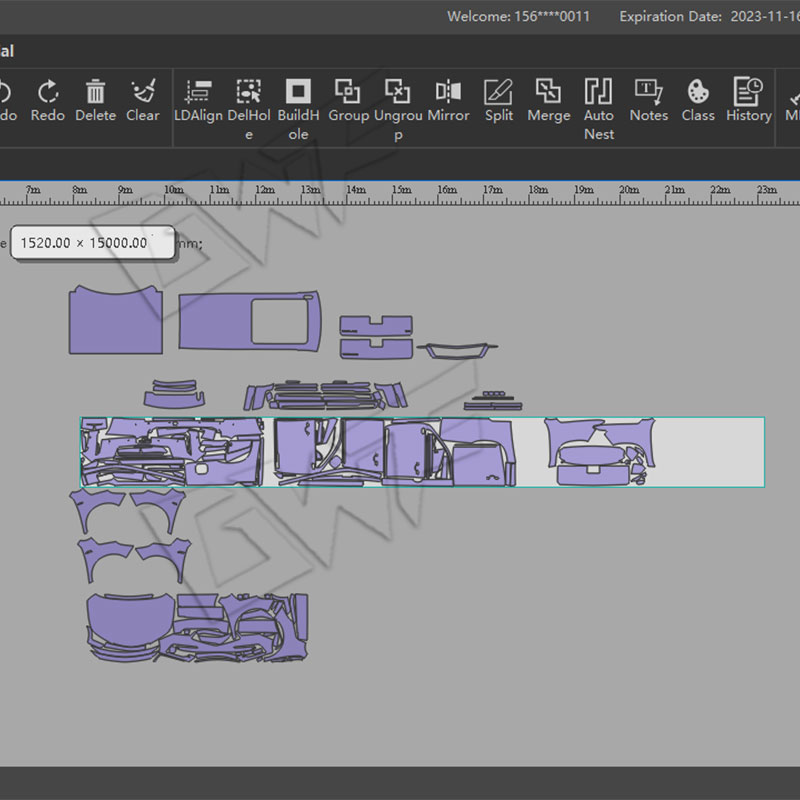The image size is (800, 800).
Task: Select the Split tool
Action: point(498,93)
